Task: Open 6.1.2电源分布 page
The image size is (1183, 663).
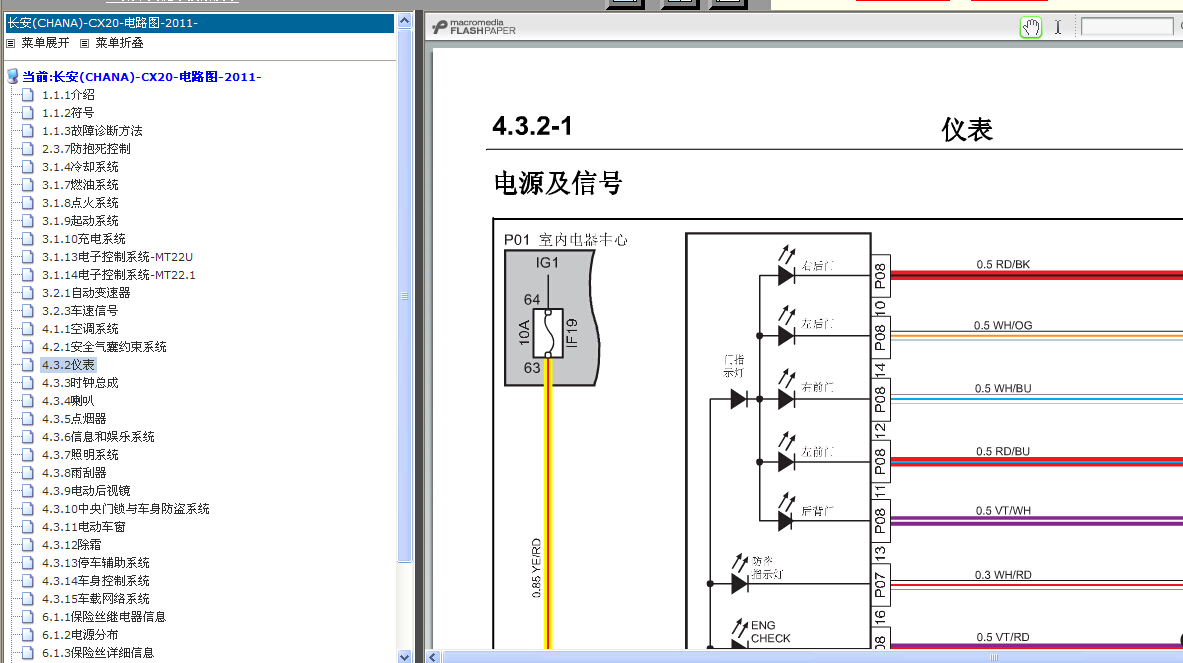Action: pyautogui.click(x=80, y=635)
